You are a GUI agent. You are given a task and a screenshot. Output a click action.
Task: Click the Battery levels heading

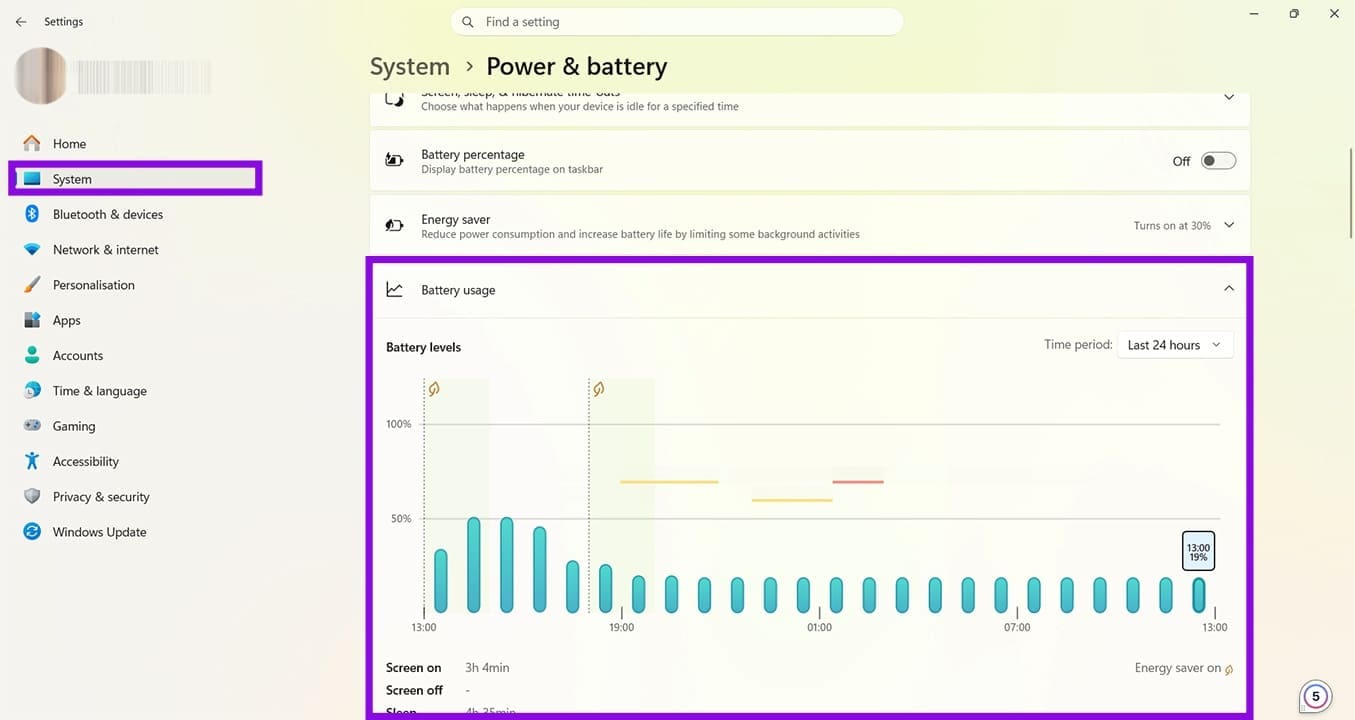click(x=424, y=347)
